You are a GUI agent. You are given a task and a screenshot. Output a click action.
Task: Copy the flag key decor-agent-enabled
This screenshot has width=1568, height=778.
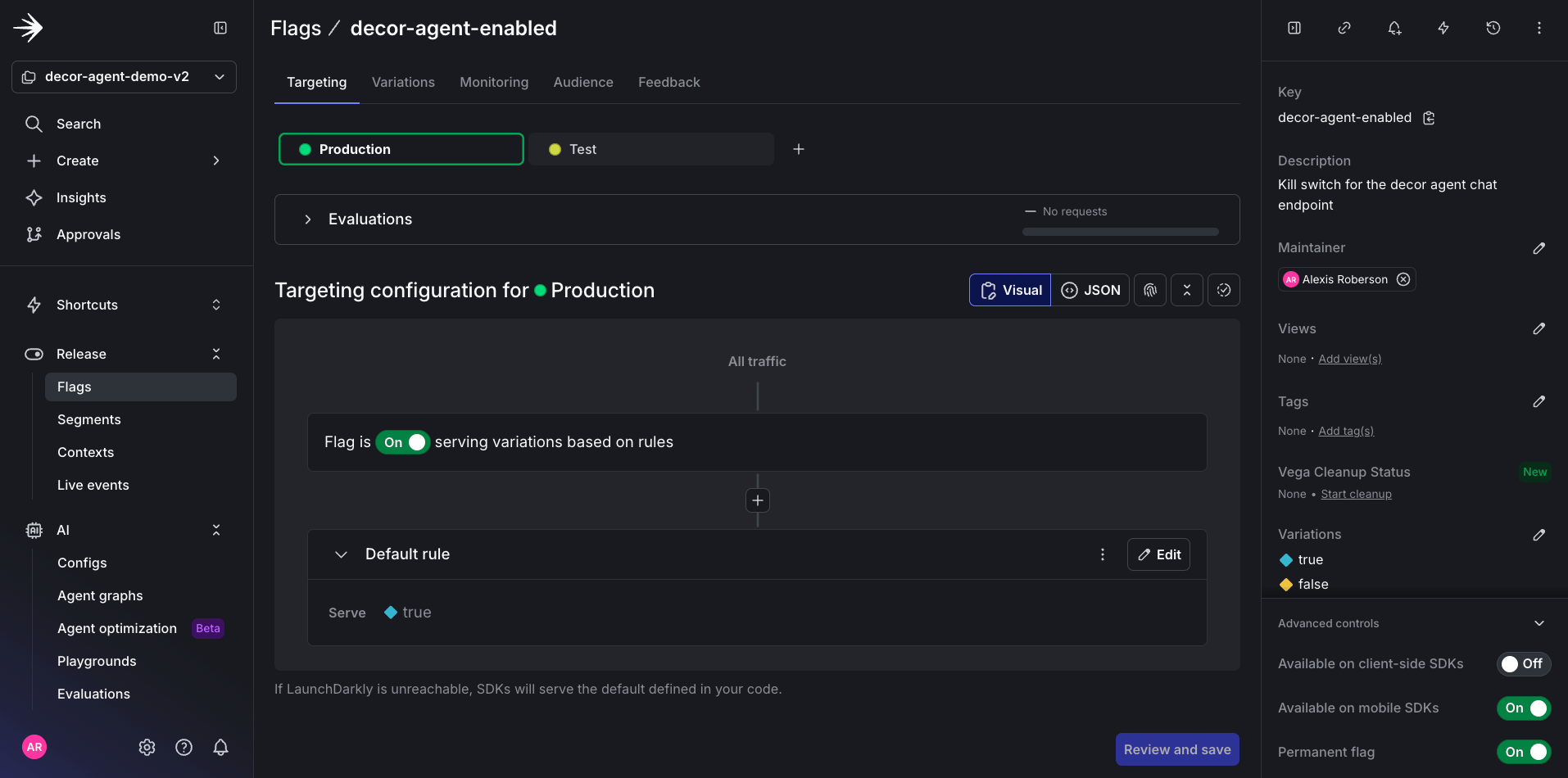pyautogui.click(x=1429, y=118)
